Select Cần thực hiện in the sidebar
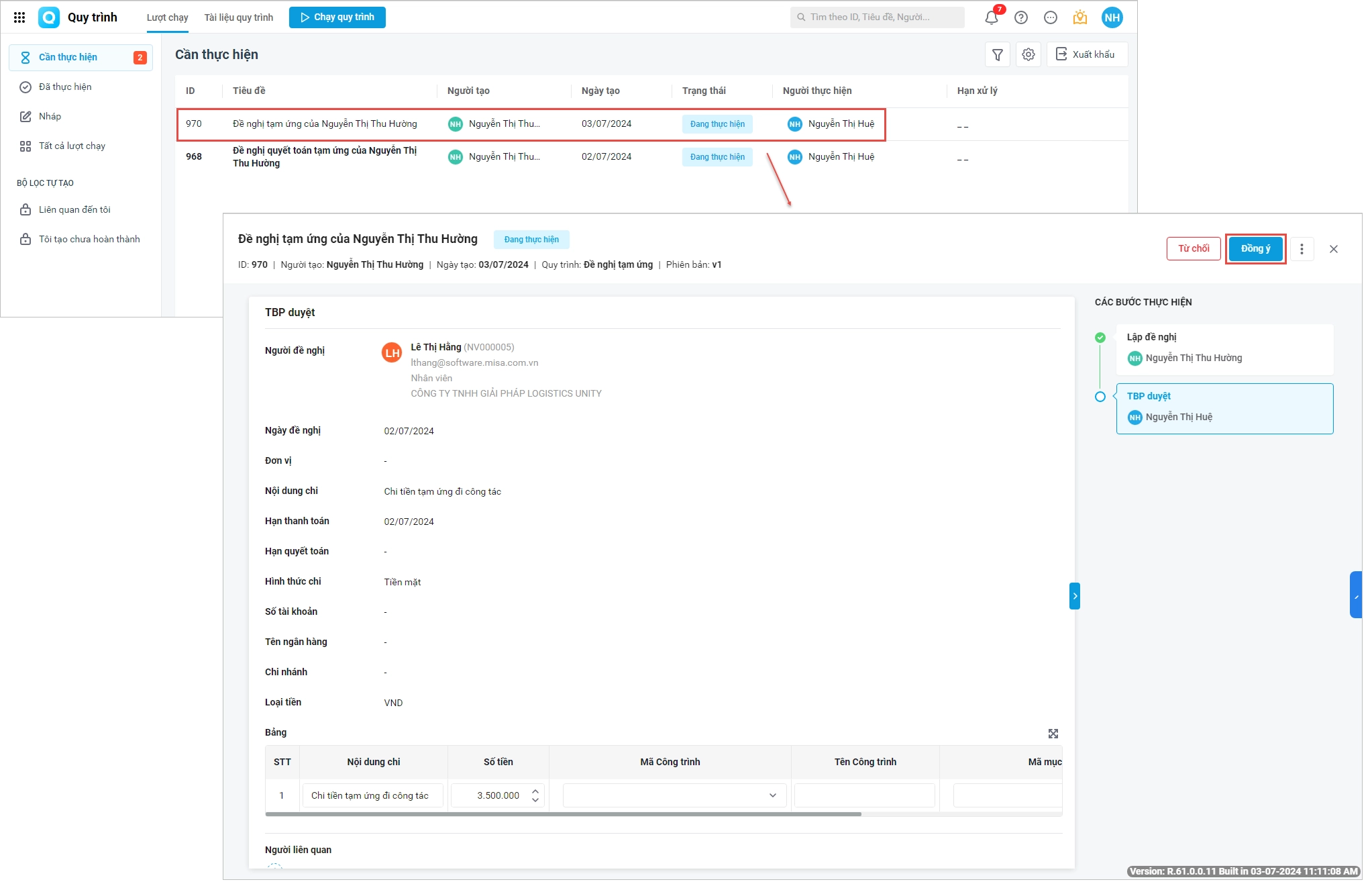The image size is (1372, 886). (x=81, y=58)
